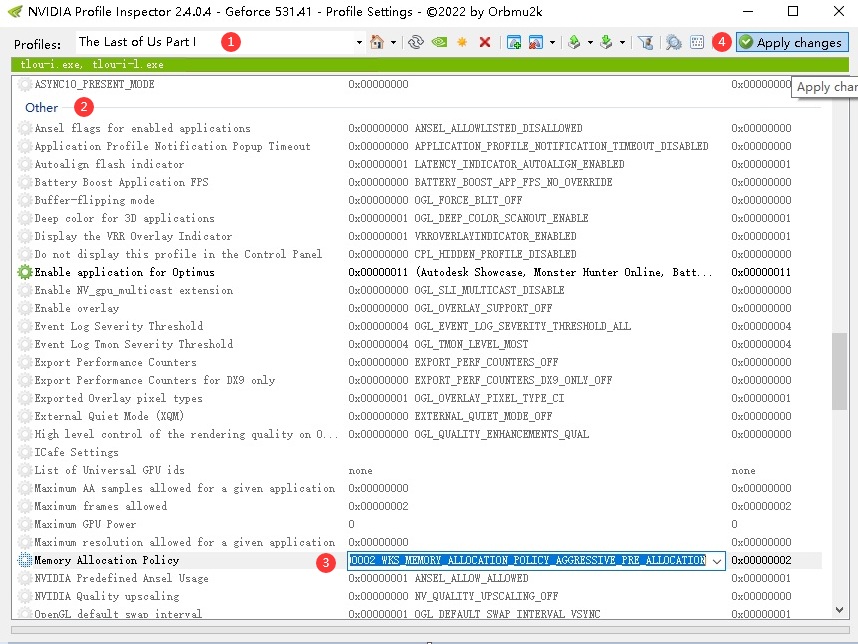Delete the current profile with the red X
The height and width of the screenshot is (644, 858).
485,42
